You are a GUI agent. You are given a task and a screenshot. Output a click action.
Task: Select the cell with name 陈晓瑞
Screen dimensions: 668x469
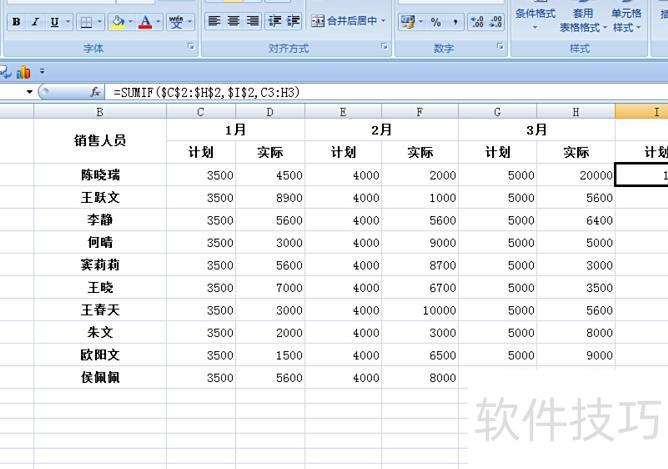100,175
